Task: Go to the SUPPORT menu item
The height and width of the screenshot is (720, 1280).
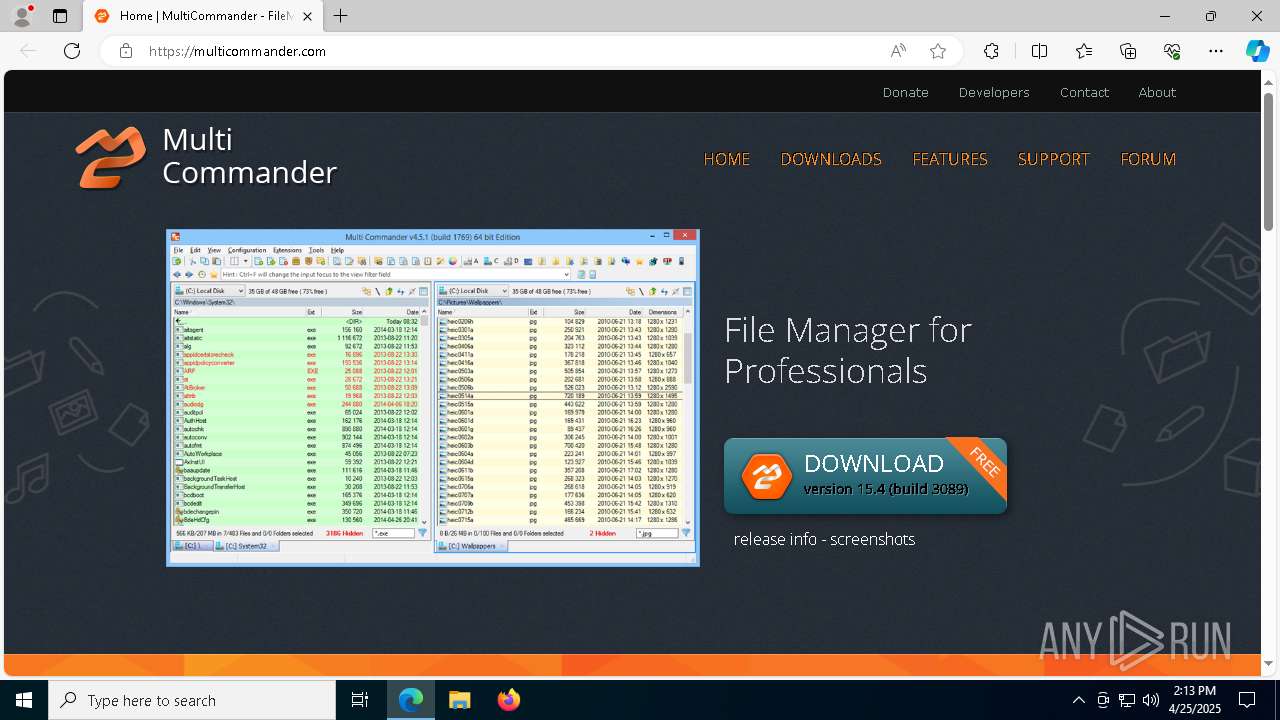Action: pyautogui.click(x=1053, y=159)
